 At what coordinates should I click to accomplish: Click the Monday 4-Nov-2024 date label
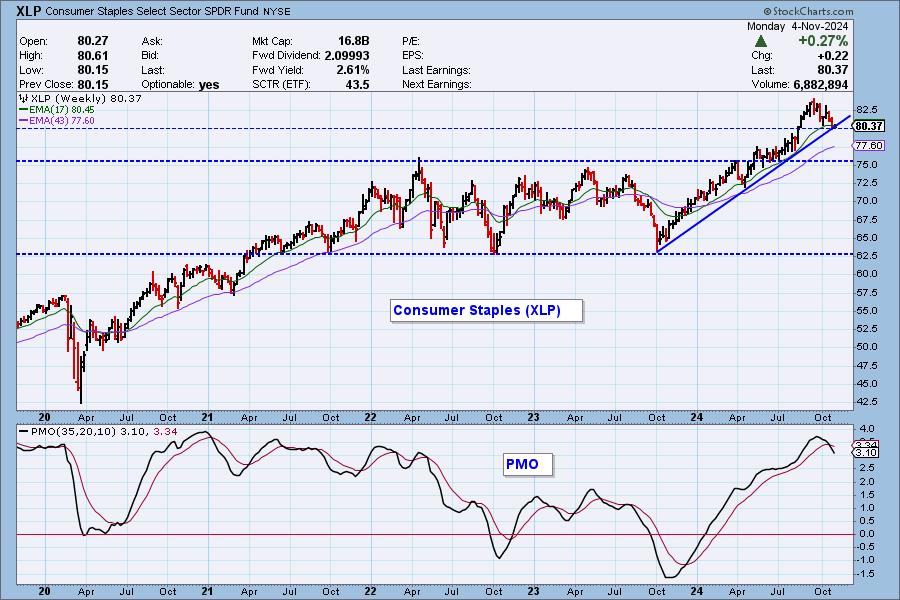coord(797,26)
